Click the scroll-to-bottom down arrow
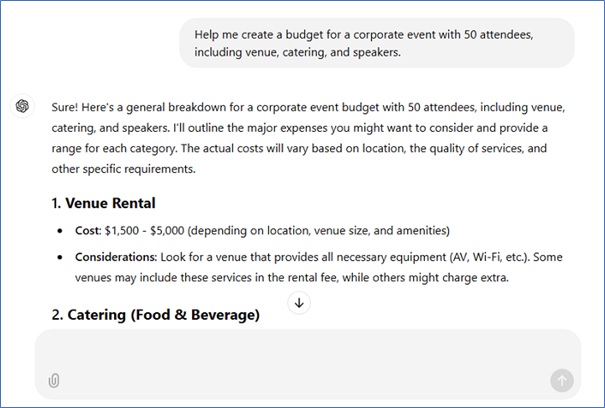 tap(298, 302)
